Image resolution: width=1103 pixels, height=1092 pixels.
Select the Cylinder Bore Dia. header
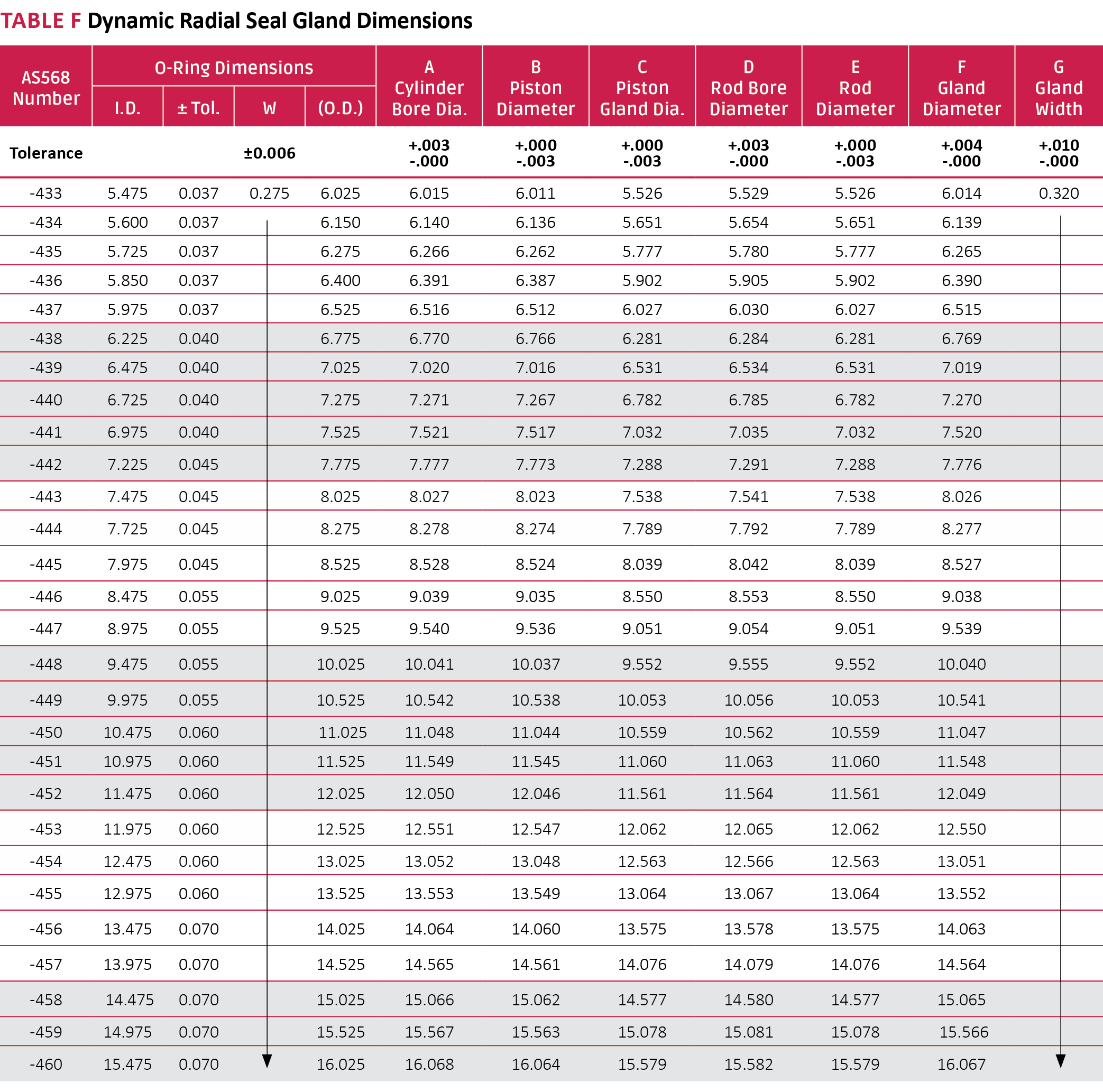[429, 87]
